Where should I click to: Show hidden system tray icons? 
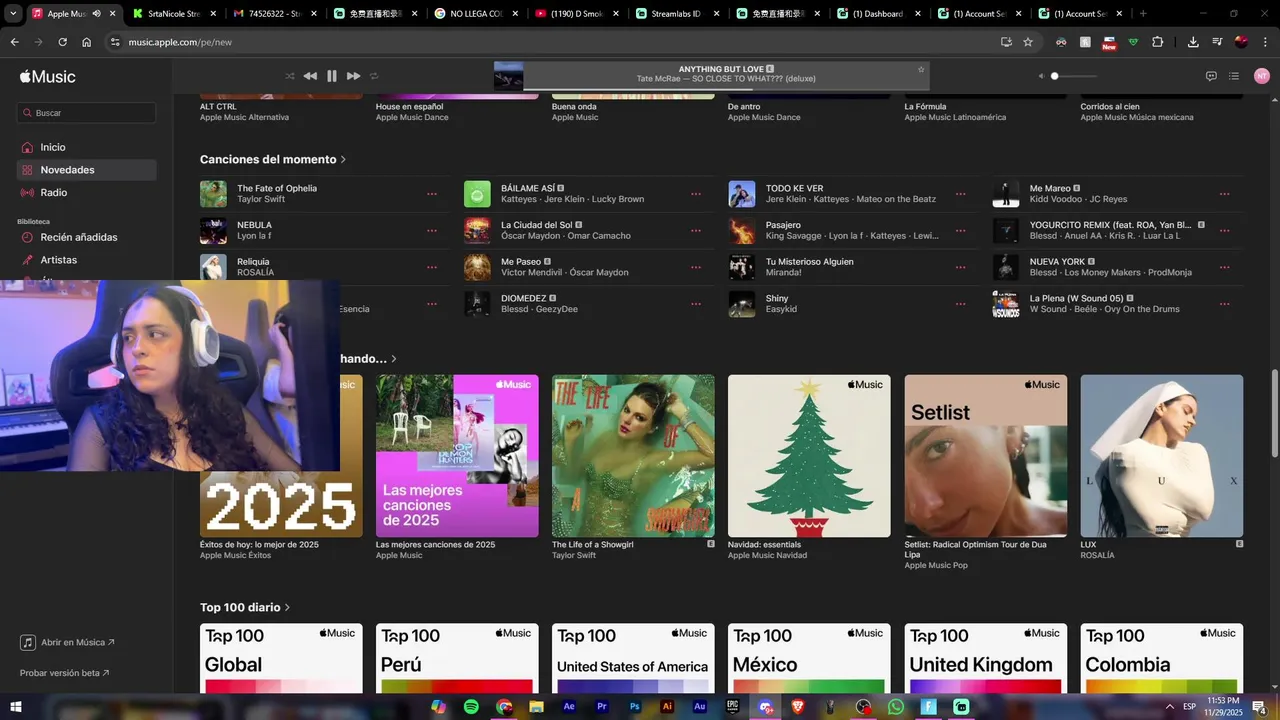(x=1169, y=706)
